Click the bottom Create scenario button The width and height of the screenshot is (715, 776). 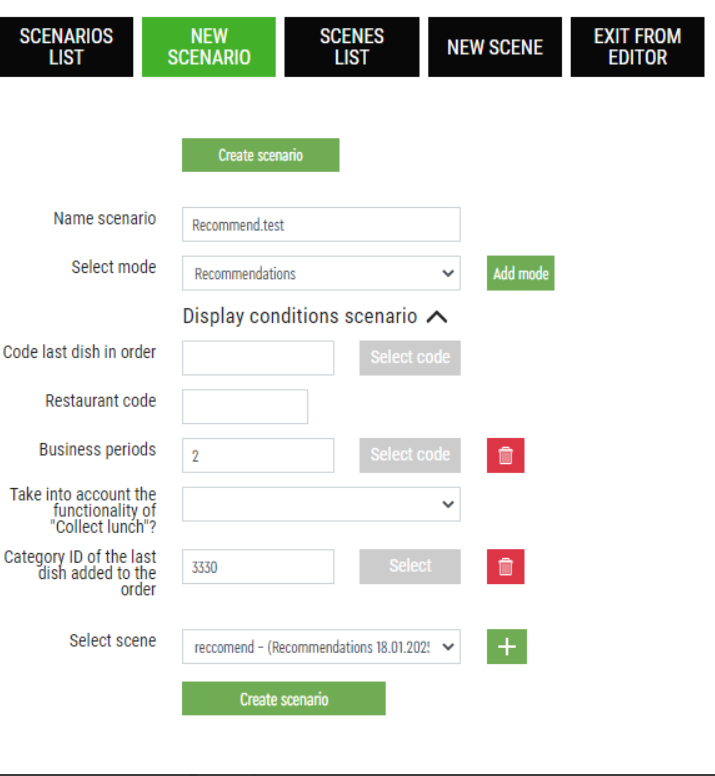tap(284, 698)
